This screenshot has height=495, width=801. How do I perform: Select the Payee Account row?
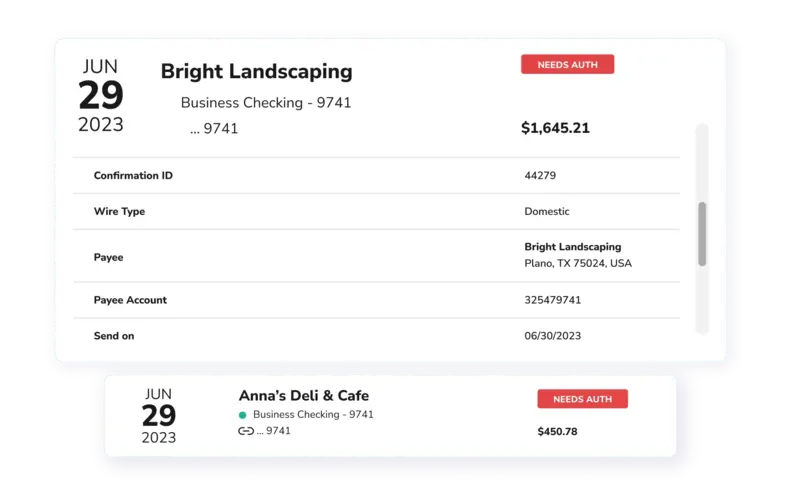376,300
